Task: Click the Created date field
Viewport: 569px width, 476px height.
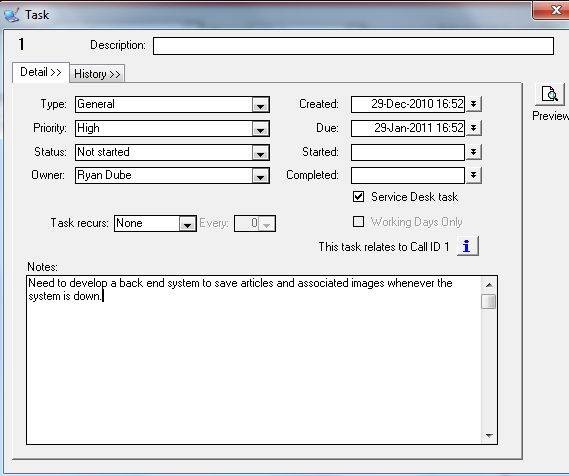Action: [x=408, y=104]
